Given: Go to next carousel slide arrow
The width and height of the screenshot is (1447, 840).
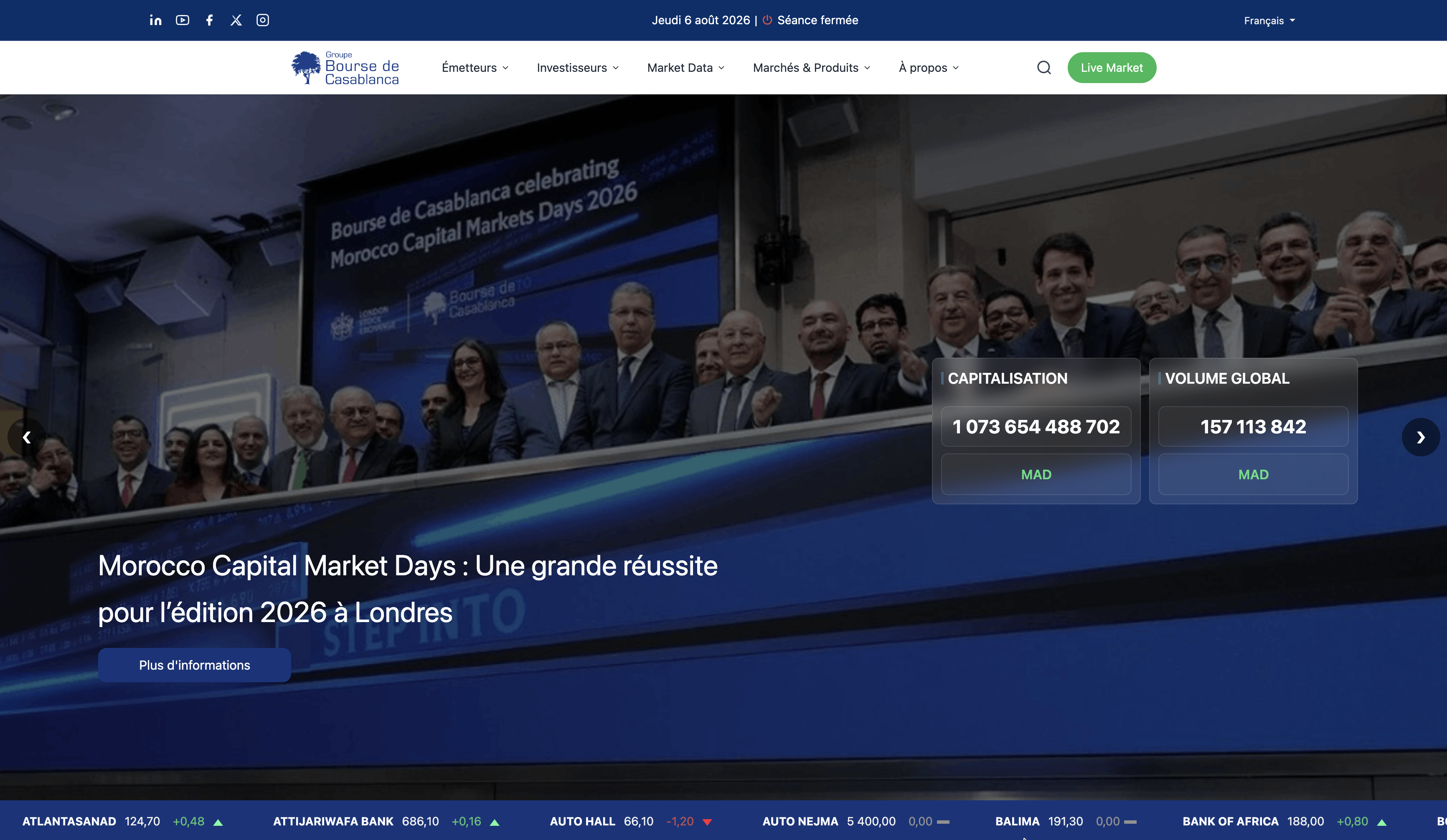Looking at the screenshot, I should pos(1421,437).
